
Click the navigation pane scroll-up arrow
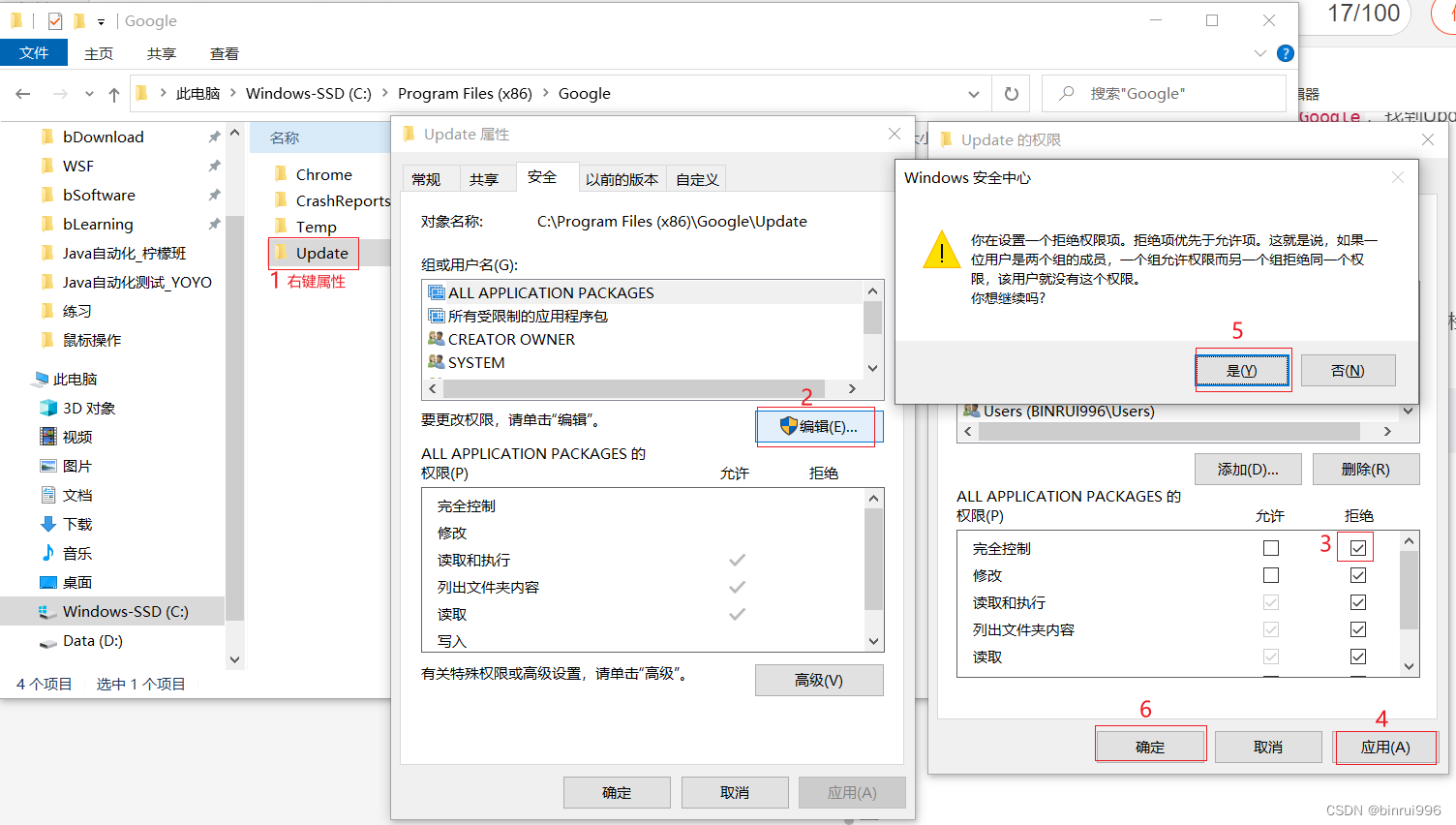(234, 132)
